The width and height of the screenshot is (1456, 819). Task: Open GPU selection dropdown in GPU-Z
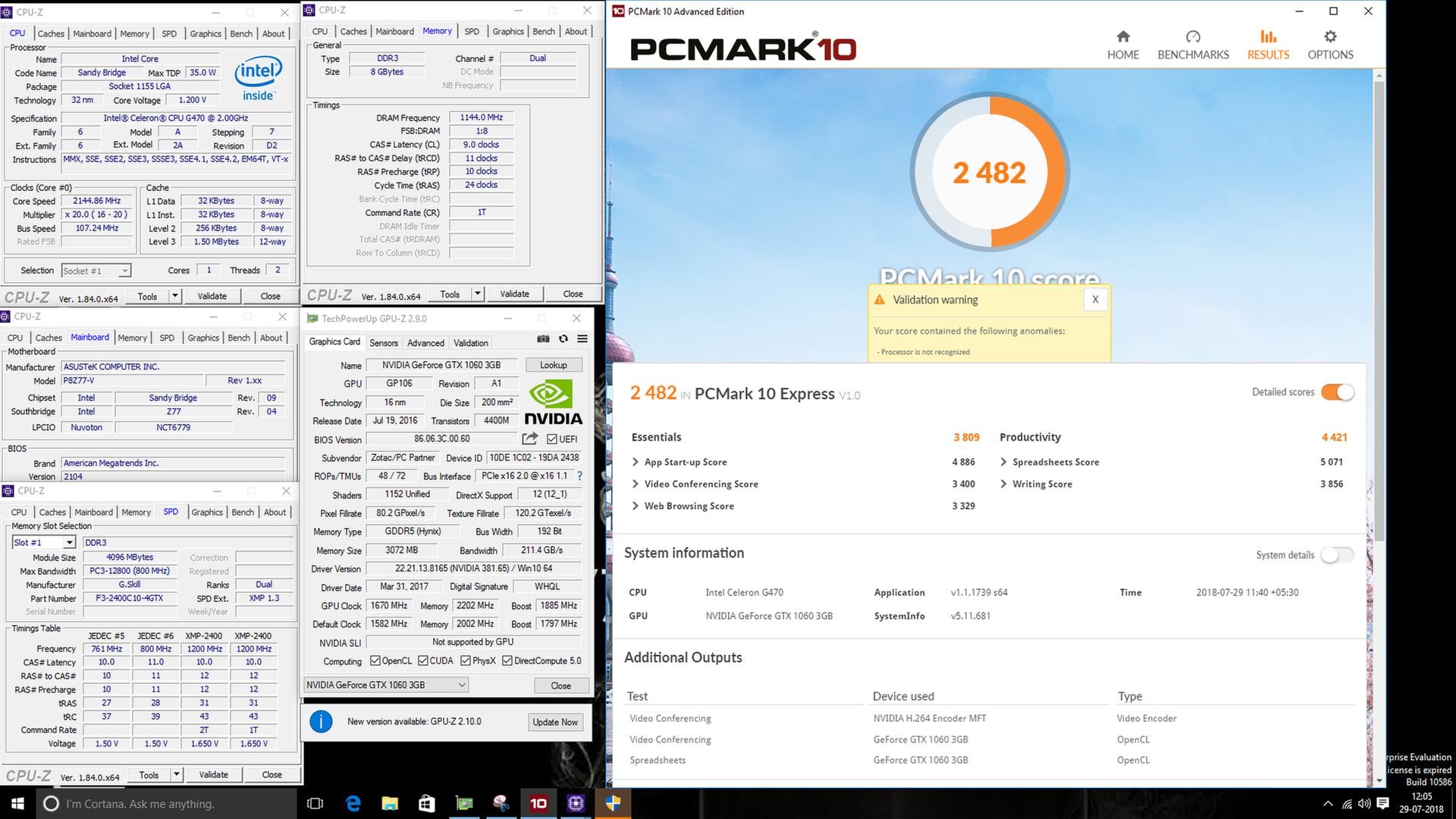386,685
